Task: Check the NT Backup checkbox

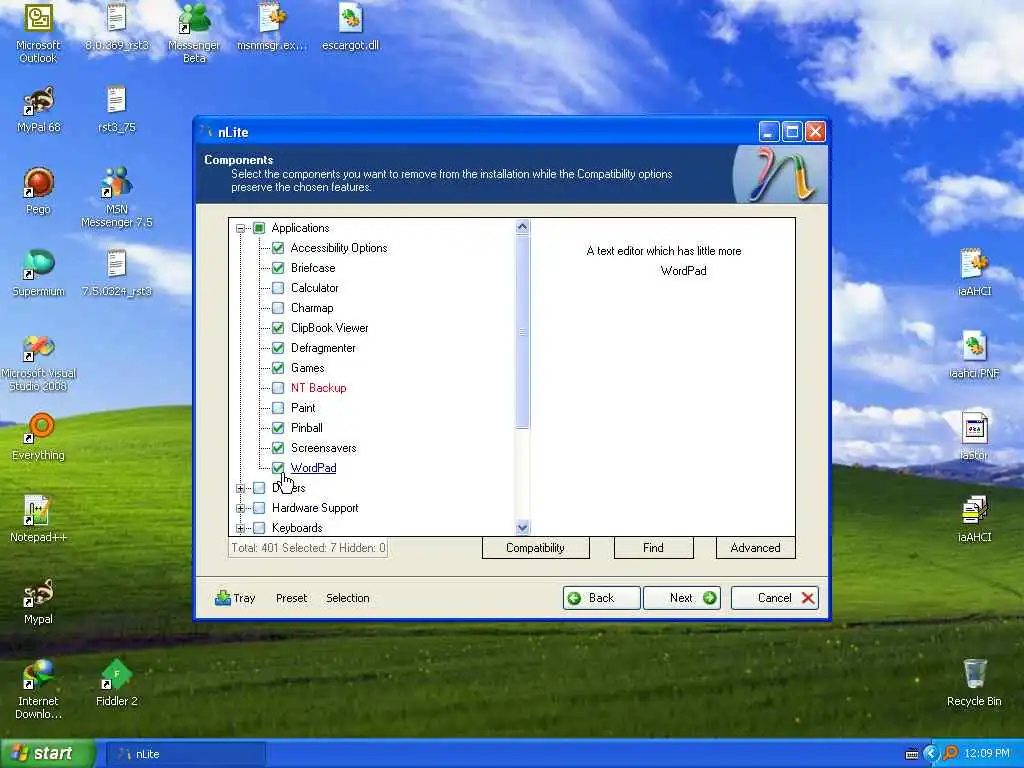Action: click(x=278, y=388)
